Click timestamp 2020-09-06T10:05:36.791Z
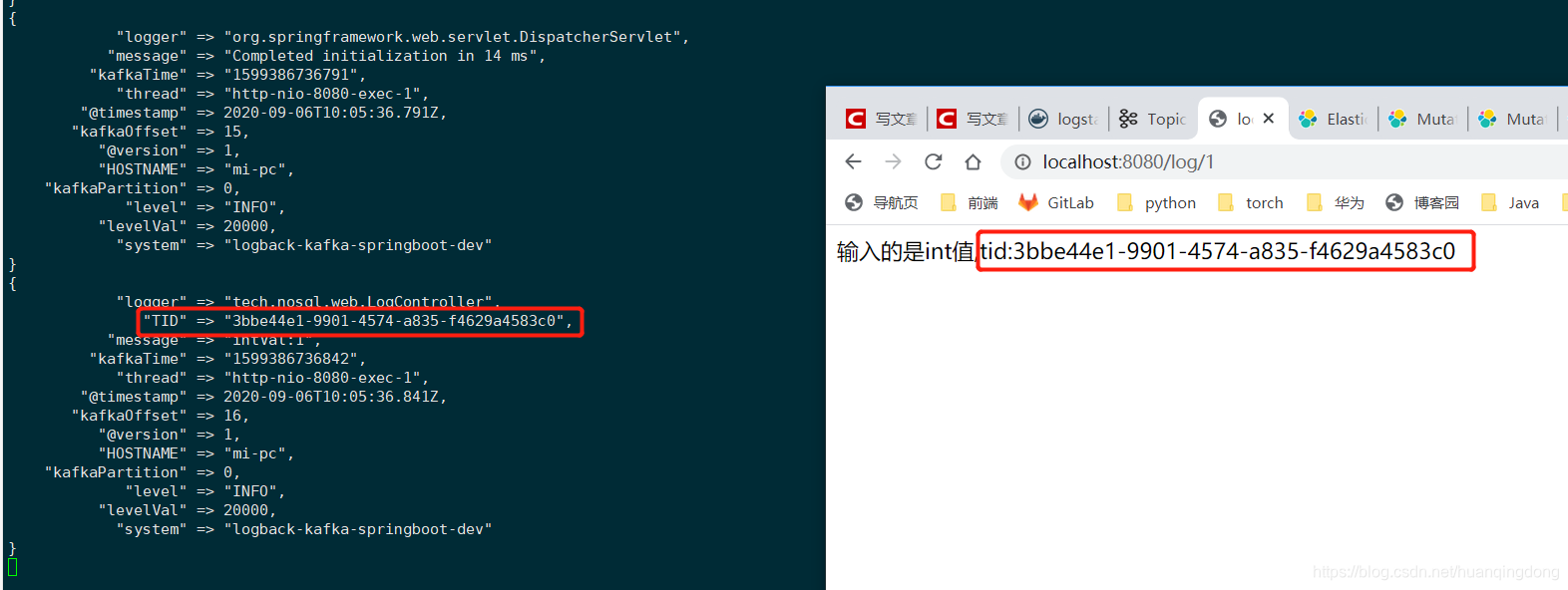1568x590 pixels. [x=331, y=113]
